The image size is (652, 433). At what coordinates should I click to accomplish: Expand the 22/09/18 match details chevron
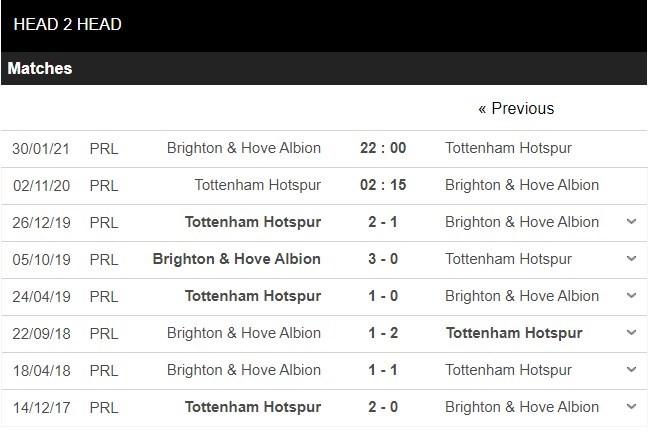[630, 332]
